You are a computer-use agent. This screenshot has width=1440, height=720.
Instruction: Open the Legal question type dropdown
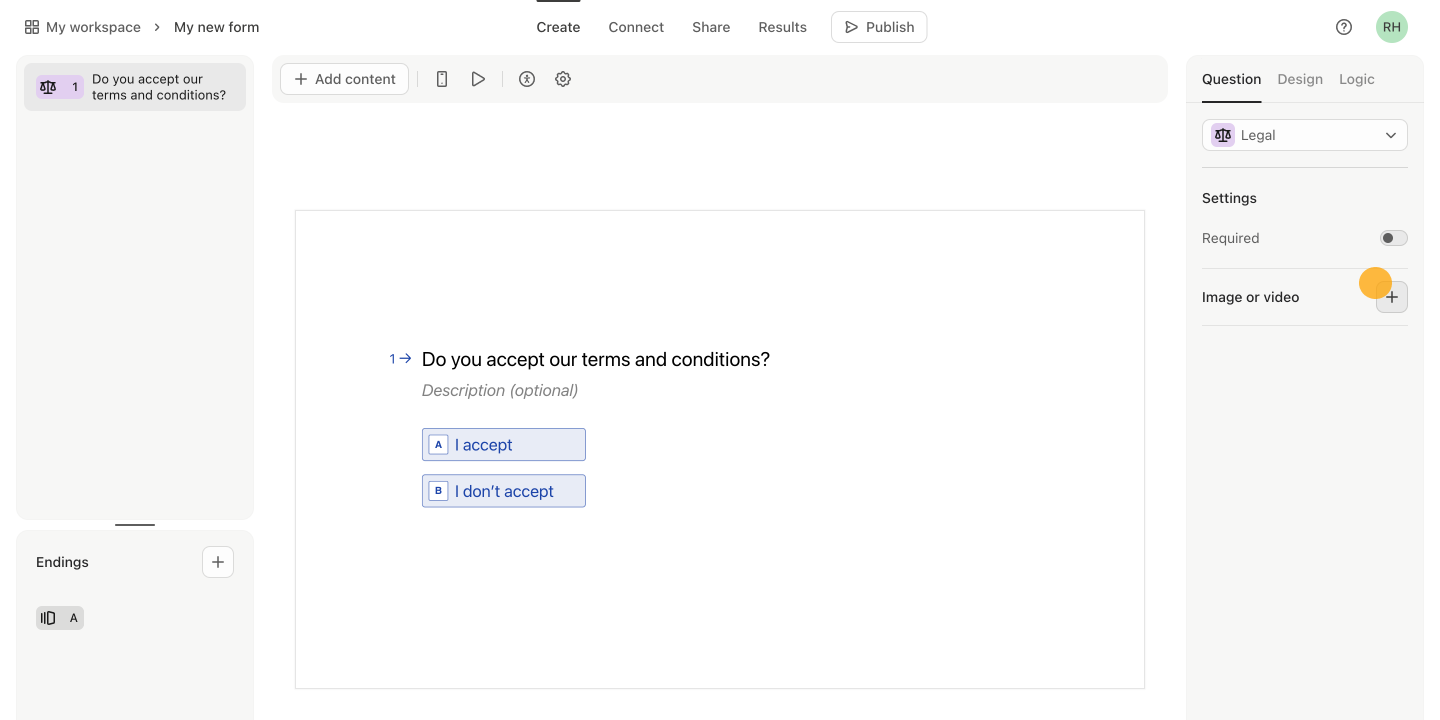1304,135
